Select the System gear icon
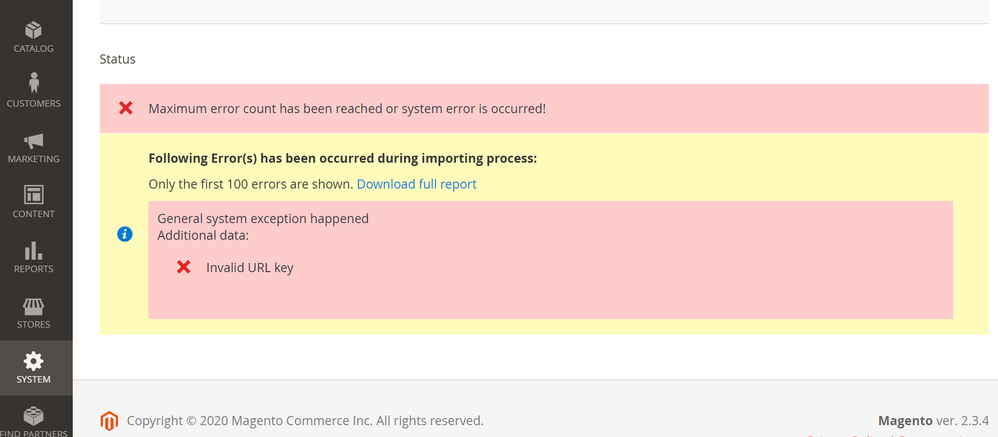This screenshot has height=437, width=998. tap(33, 361)
